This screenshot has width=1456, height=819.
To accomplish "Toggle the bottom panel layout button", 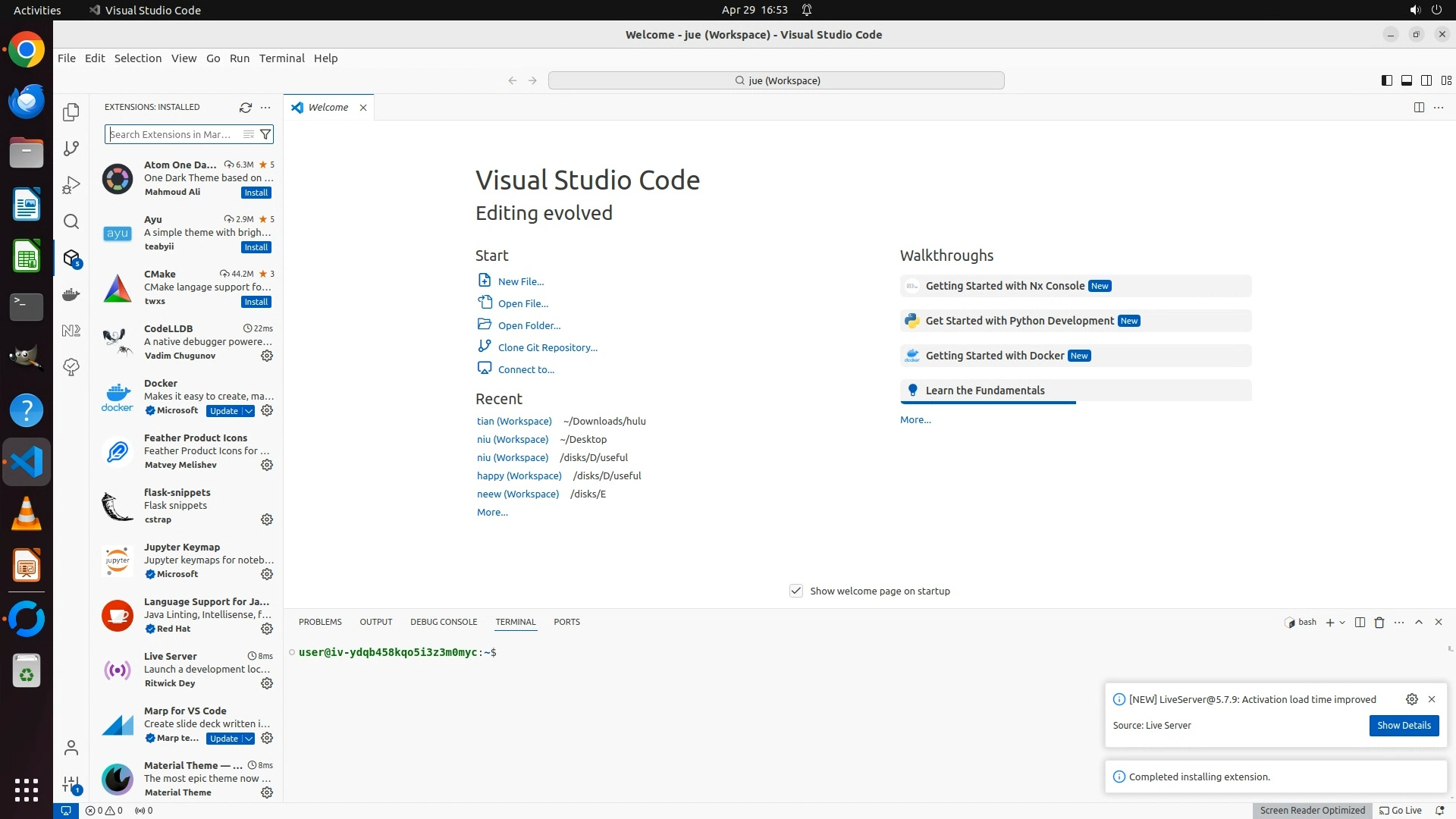I will tap(1406, 80).
